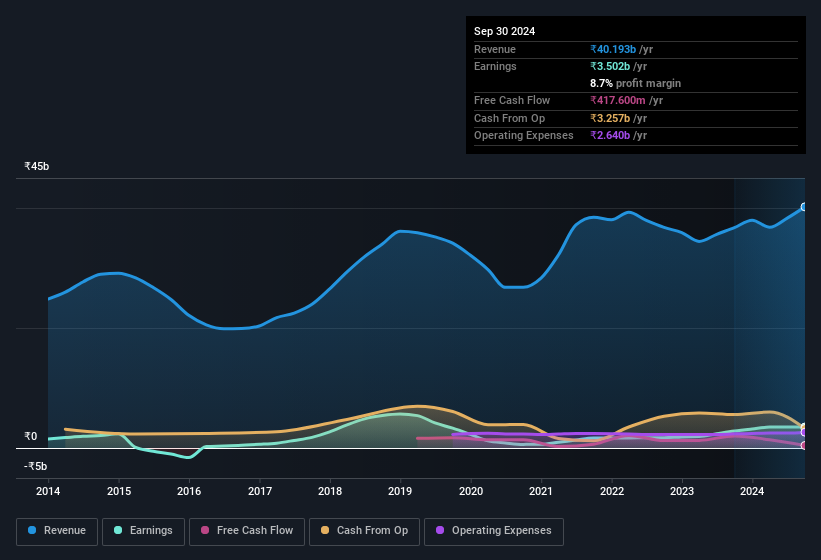Click the 2014 x-axis year label
The image size is (821, 560).
pos(48,491)
